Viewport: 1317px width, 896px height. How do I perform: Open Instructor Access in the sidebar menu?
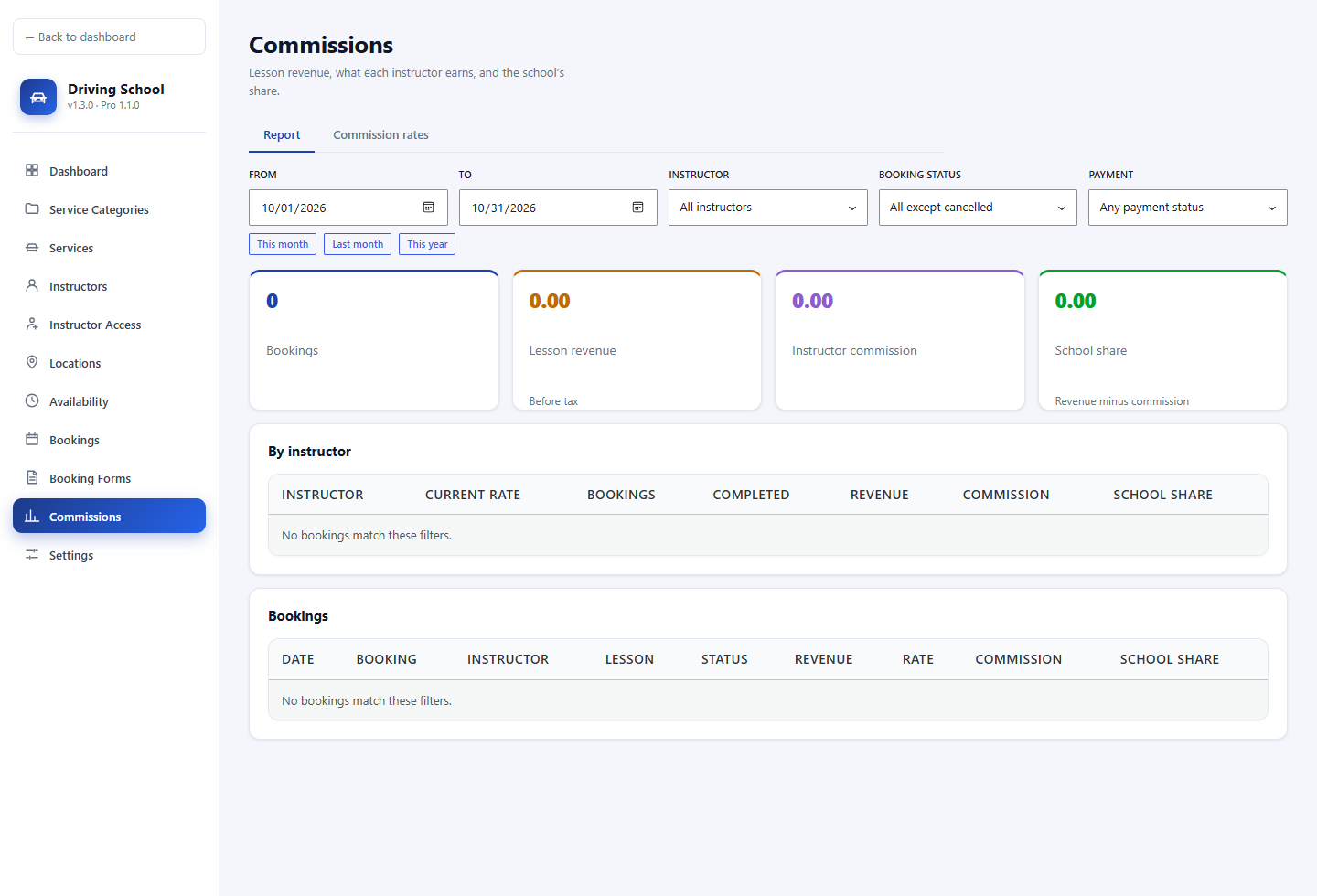tap(109, 325)
